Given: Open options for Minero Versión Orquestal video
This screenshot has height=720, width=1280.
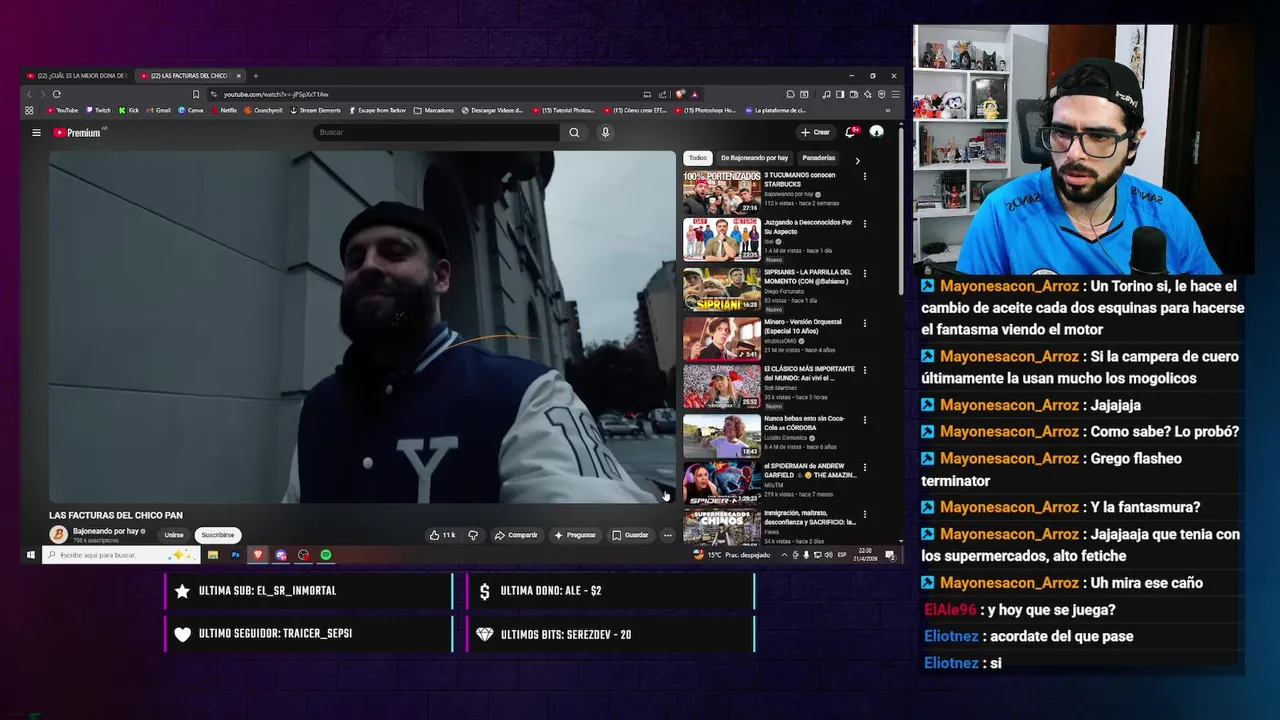Looking at the screenshot, I should click(x=865, y=322).
